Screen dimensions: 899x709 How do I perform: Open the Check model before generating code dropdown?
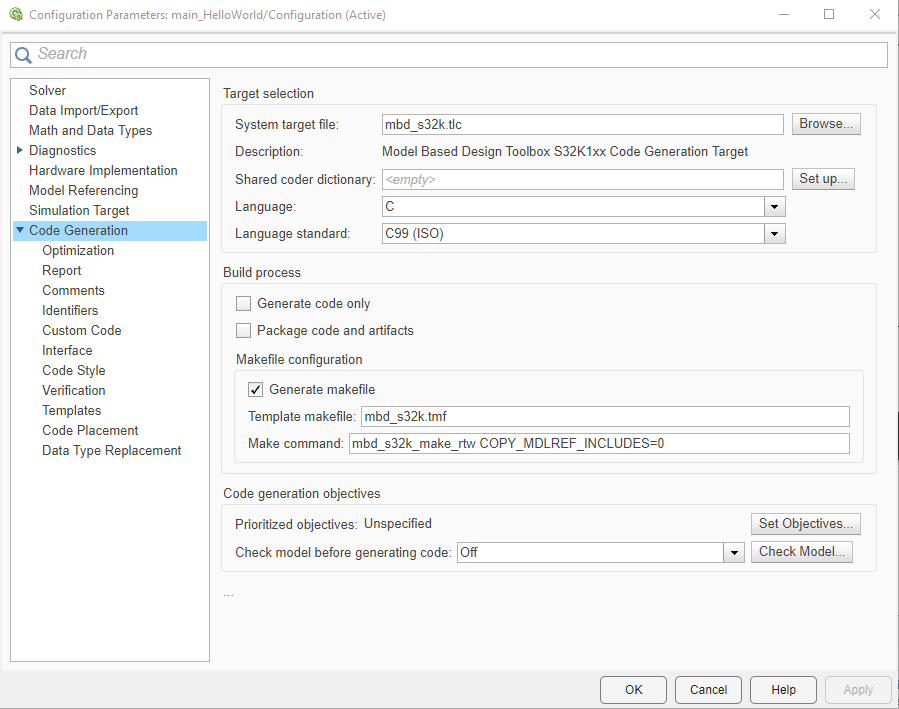[733, 552]
